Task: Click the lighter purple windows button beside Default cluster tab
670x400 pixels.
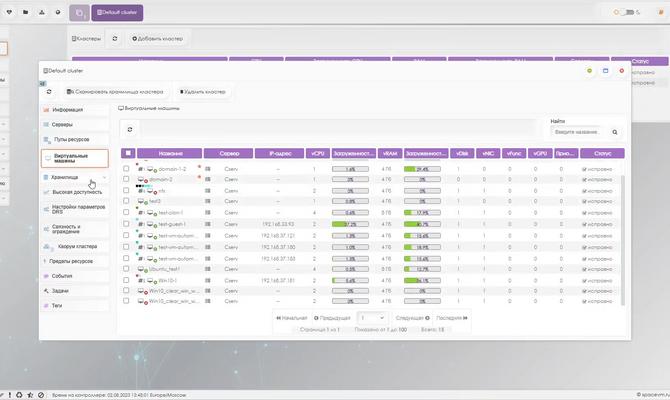Action: (79, 13)
